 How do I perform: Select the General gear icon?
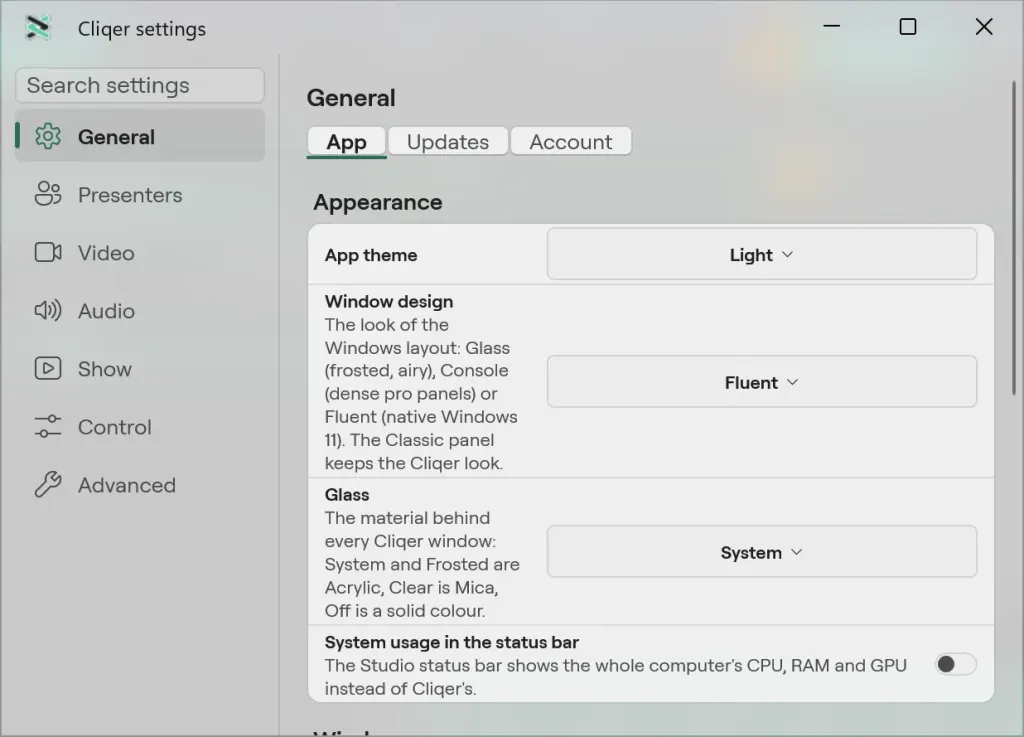click(x=48, y=136)
